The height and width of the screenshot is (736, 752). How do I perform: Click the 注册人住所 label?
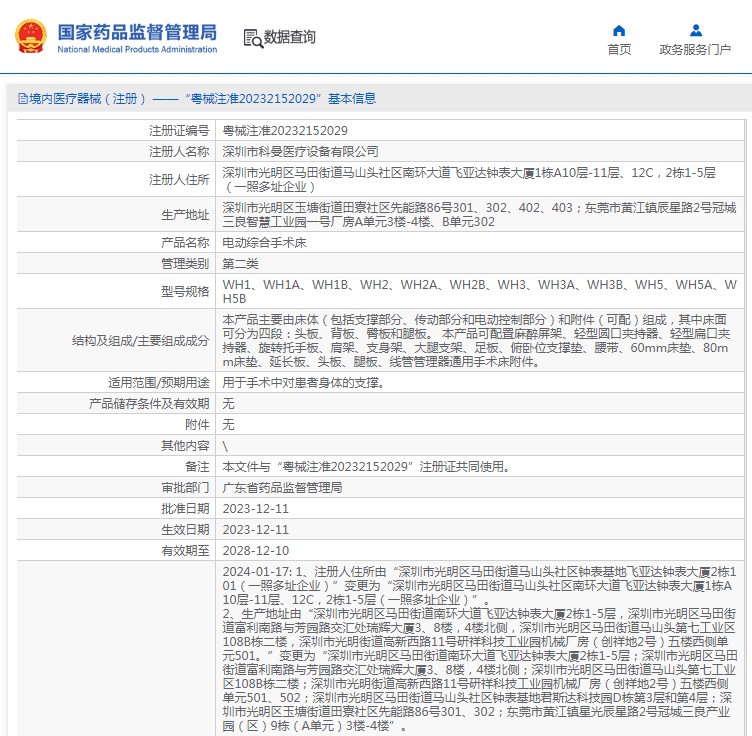[179, 179]
